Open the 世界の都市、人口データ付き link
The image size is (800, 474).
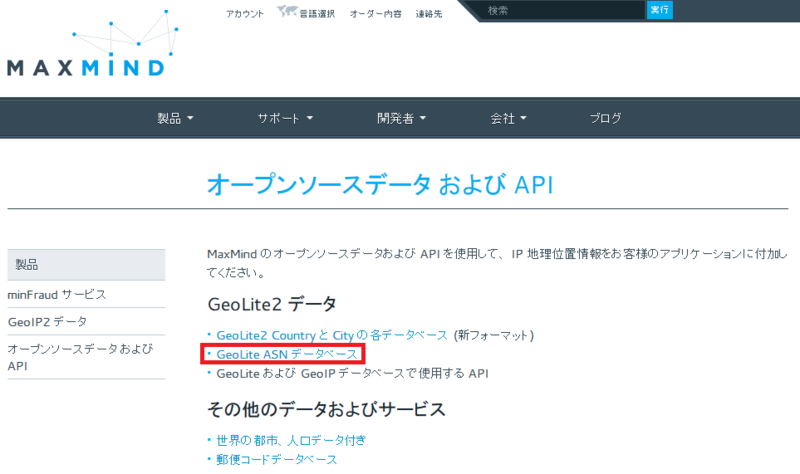[291, 440]
